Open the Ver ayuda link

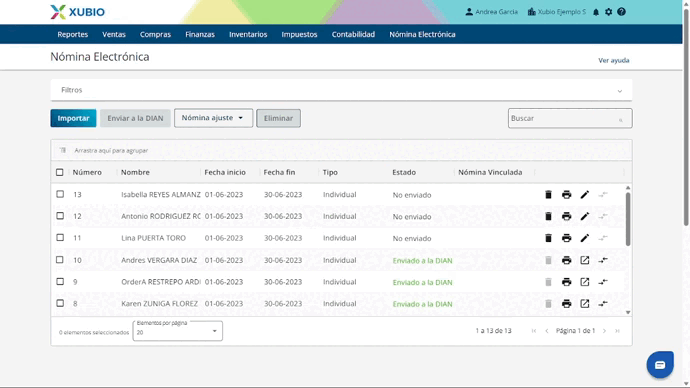[x=613, y=60]
